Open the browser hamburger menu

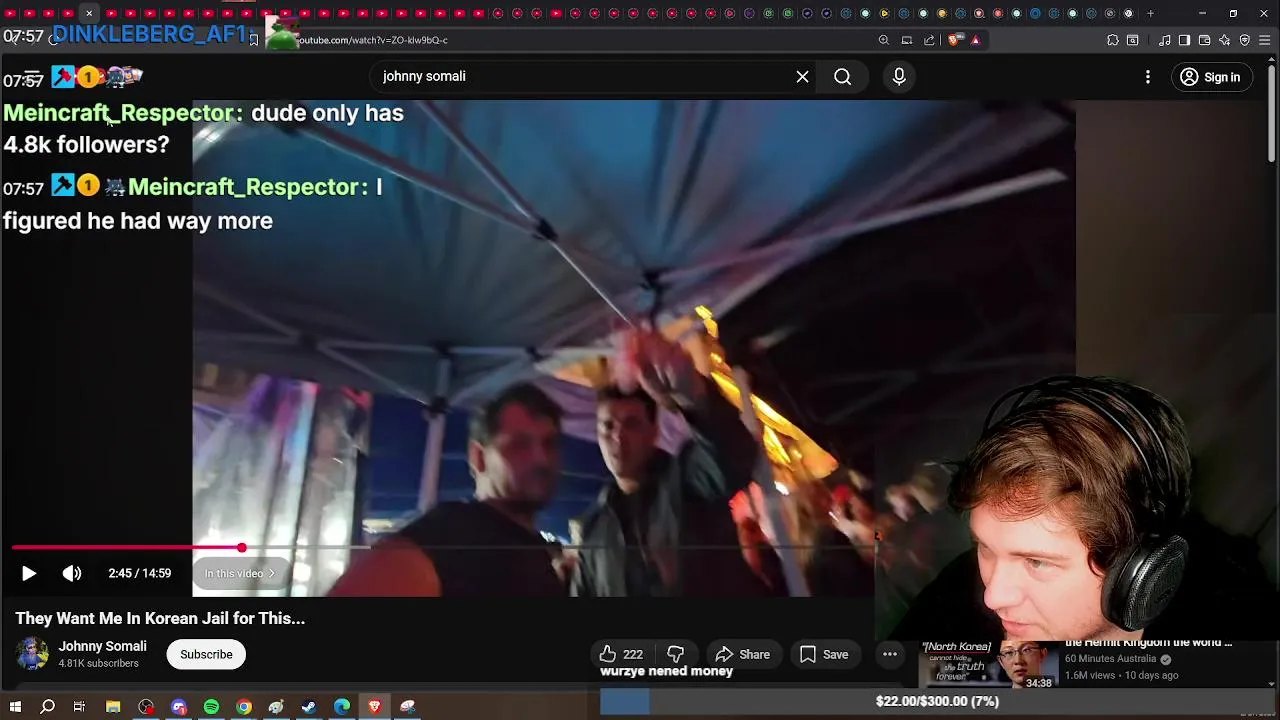(1265, 40)
